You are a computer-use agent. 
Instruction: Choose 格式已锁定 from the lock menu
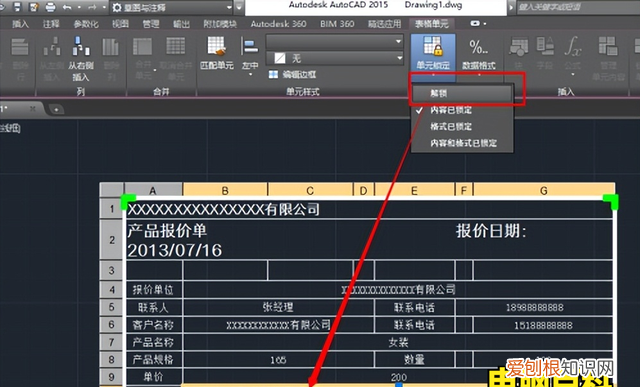point(462,127)
